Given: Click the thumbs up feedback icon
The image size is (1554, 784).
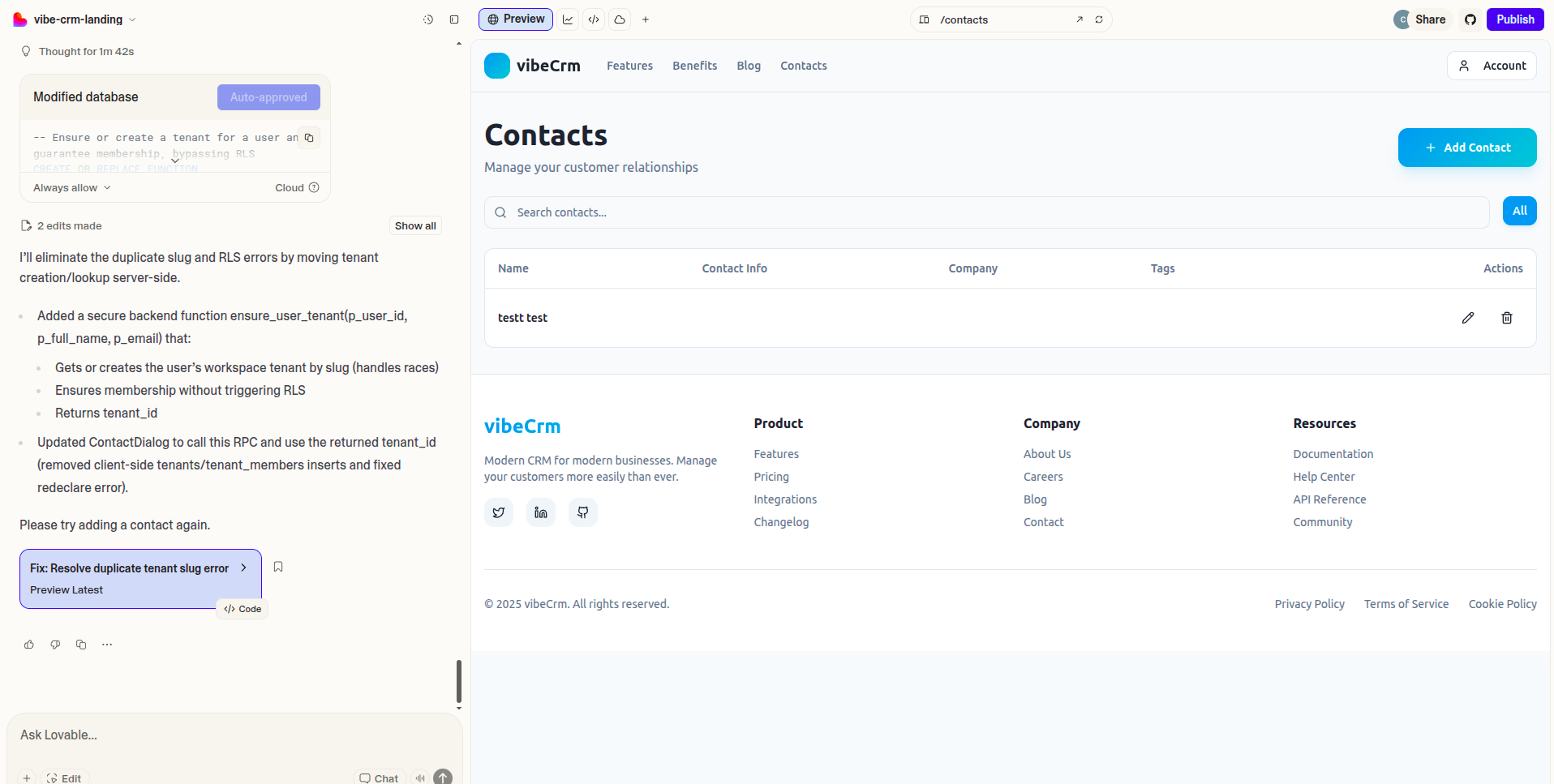Looking at the screenshot, I should [x=29, y=645].
